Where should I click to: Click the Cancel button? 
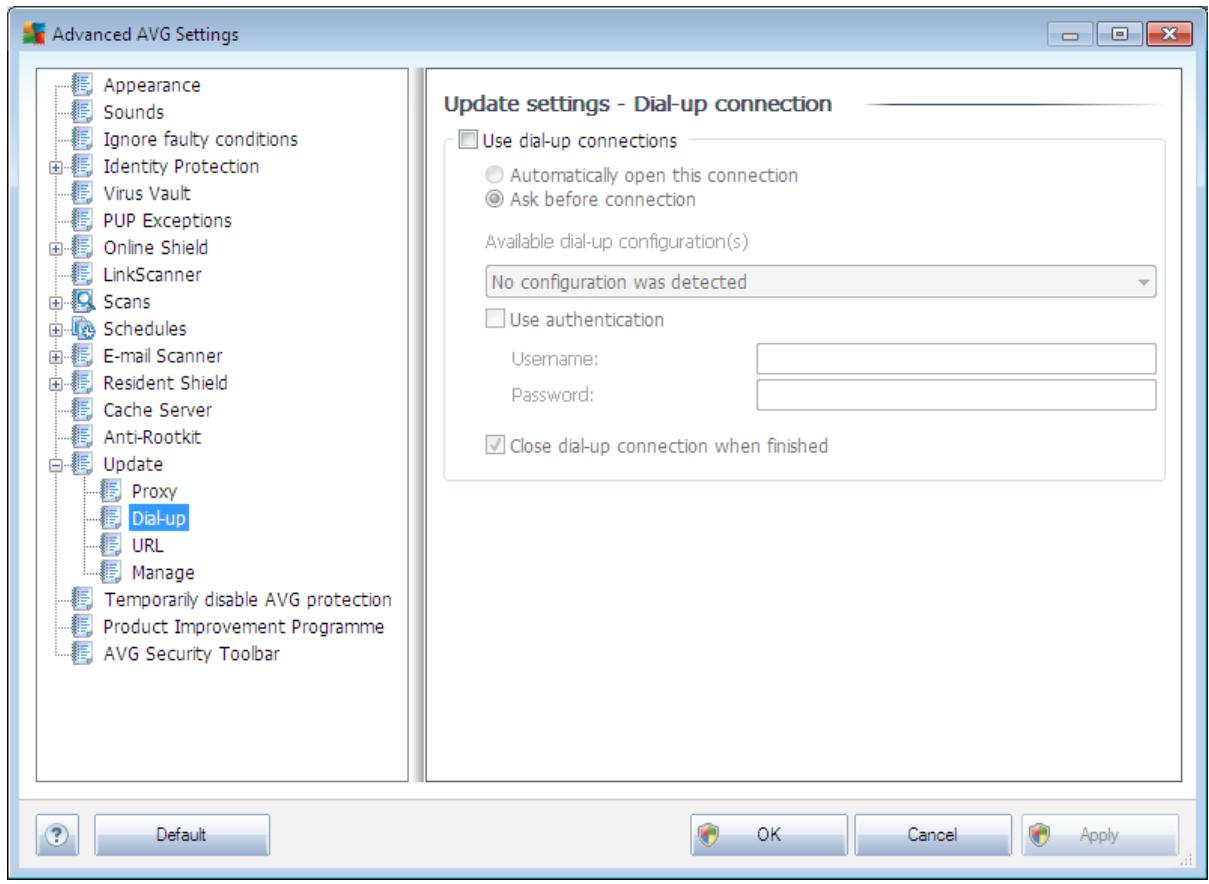click(934, 834)
